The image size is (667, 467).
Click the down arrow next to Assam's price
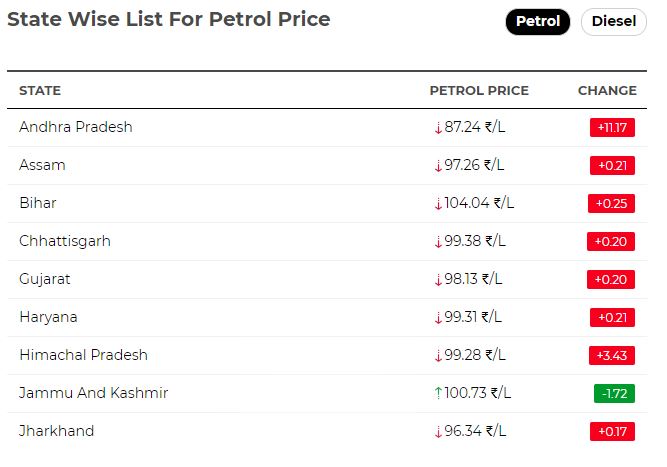click(439, 165)
